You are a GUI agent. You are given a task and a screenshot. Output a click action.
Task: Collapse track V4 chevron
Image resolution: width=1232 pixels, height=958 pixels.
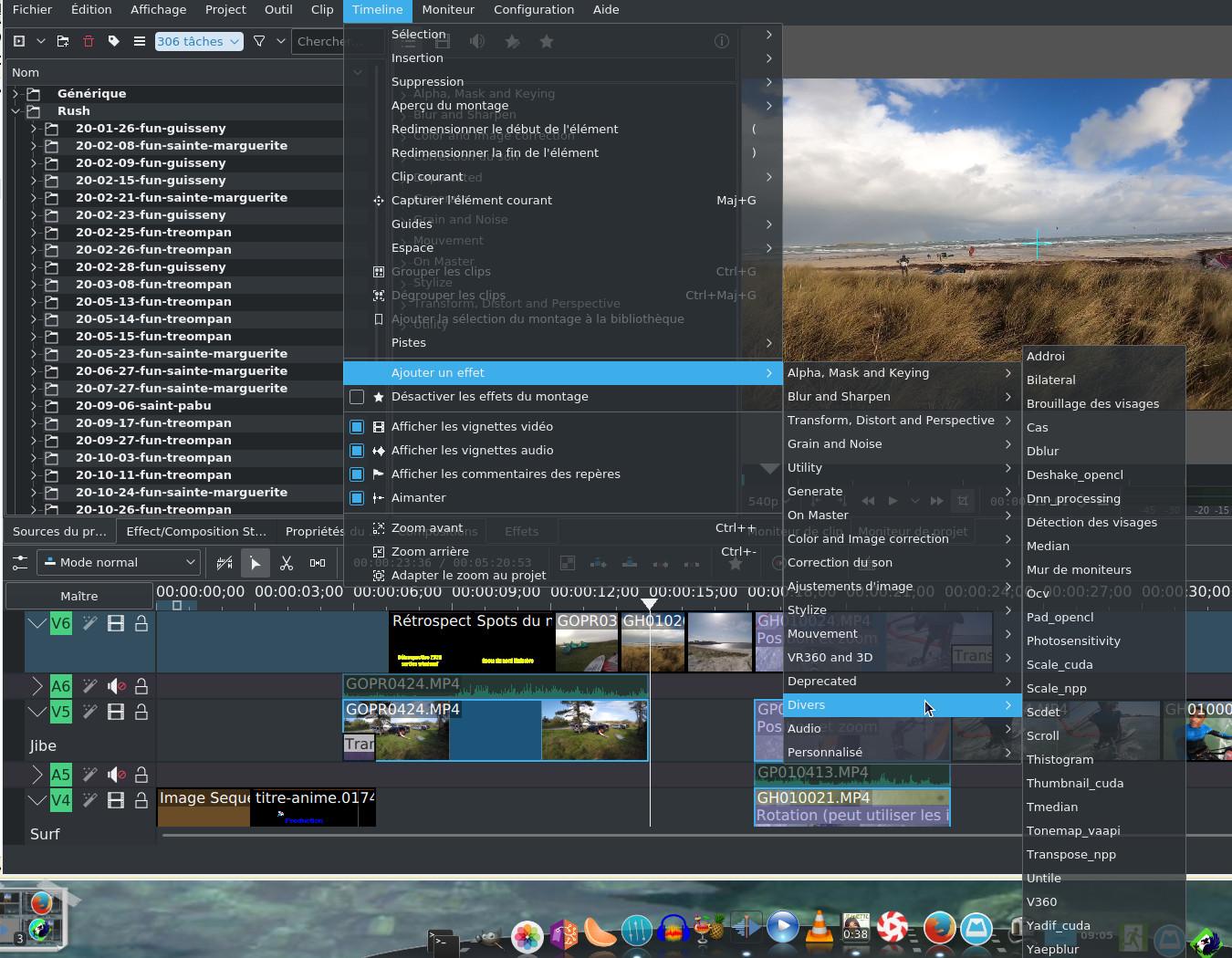[x=37, y=800]
